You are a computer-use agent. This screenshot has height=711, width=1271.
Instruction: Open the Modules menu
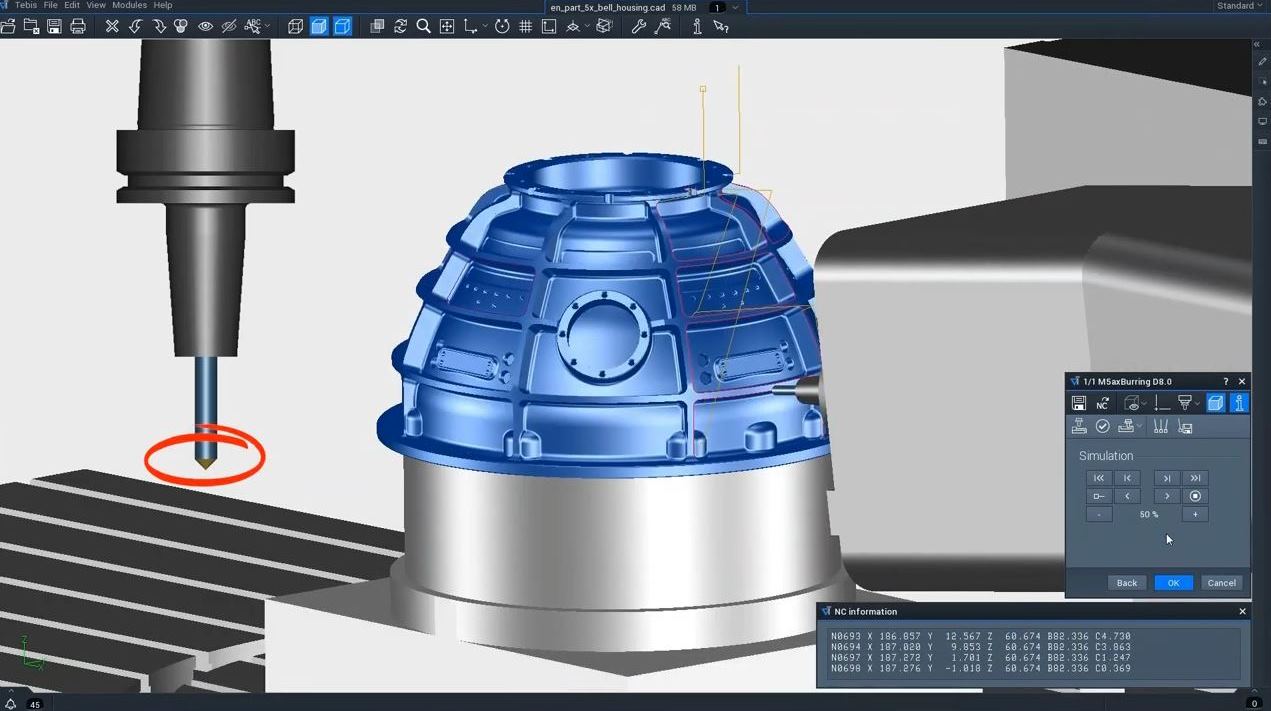coord(129,5)
